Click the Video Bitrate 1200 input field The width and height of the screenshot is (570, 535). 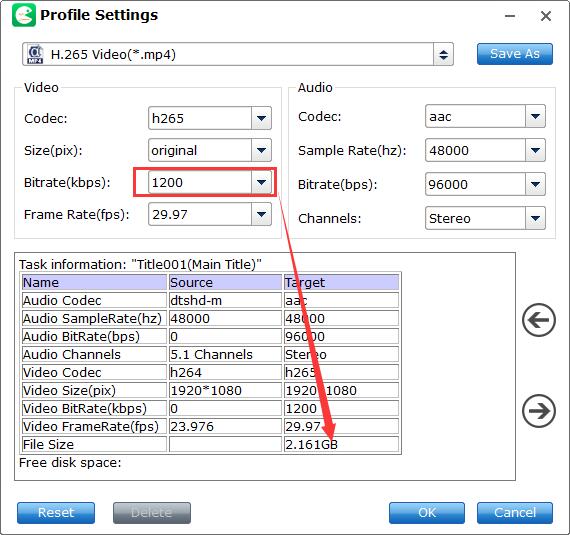(200, 182)
